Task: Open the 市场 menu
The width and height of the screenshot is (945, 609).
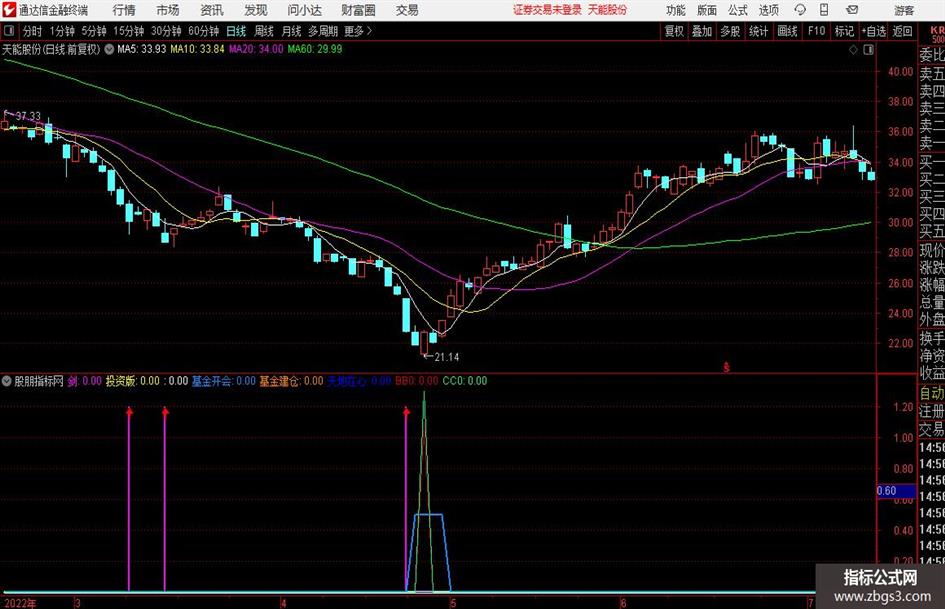Action: coord(168,10)
